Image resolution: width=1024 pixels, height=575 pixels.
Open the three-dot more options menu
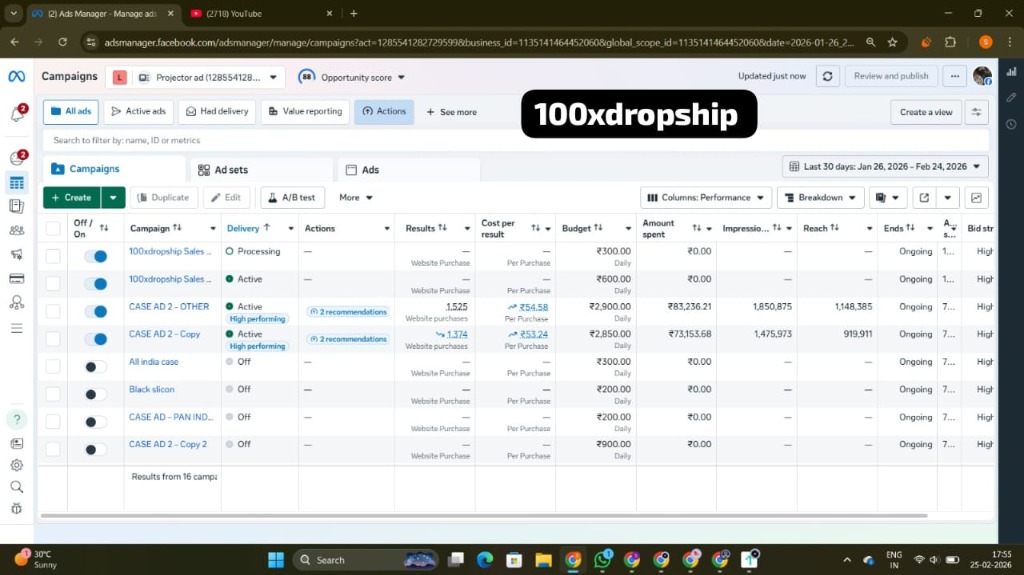tap(955, 76)
